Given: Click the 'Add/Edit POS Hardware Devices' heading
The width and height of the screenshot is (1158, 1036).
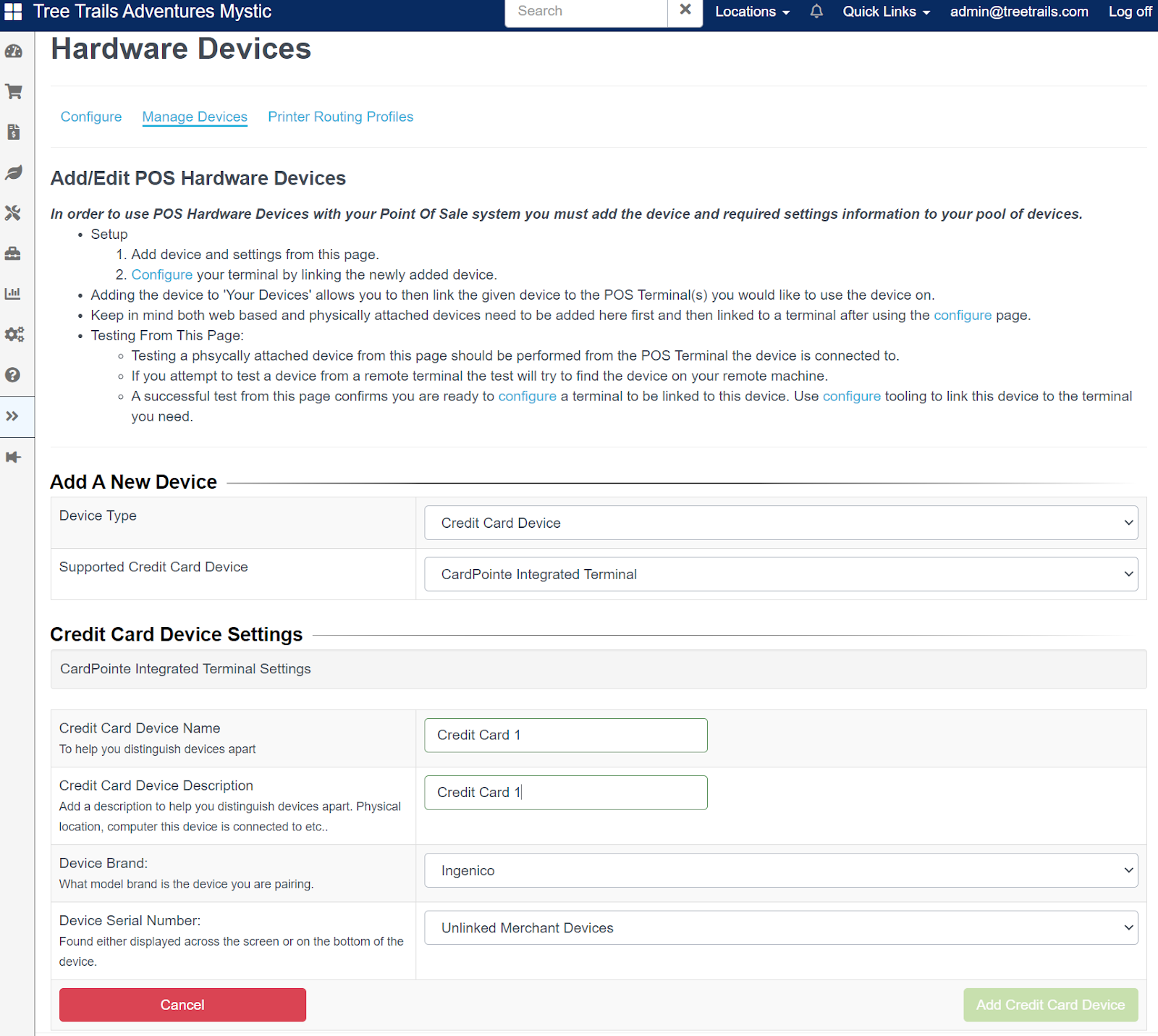Looking at the screenshot, I should (198, 178).
